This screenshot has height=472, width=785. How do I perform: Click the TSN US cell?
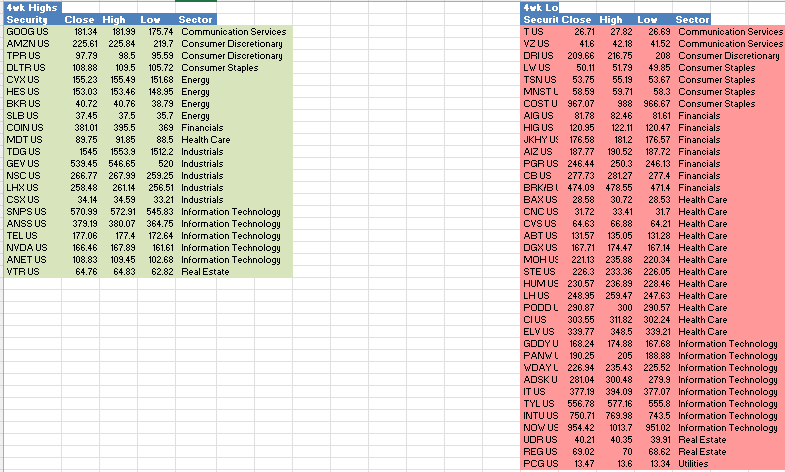540,80
